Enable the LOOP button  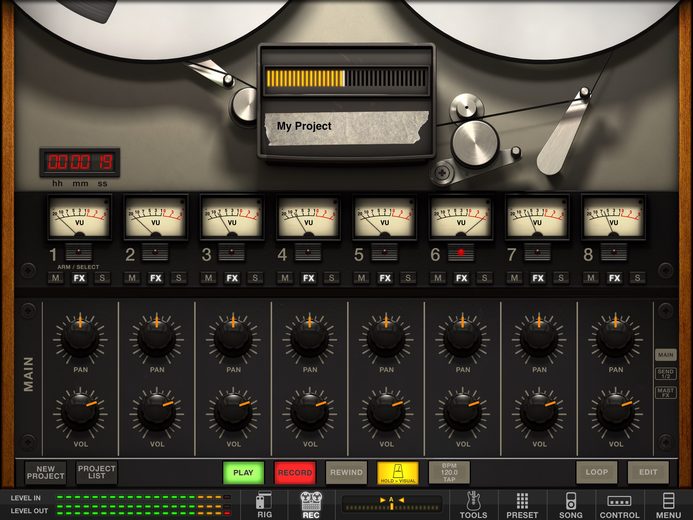(x=597, y=473)
